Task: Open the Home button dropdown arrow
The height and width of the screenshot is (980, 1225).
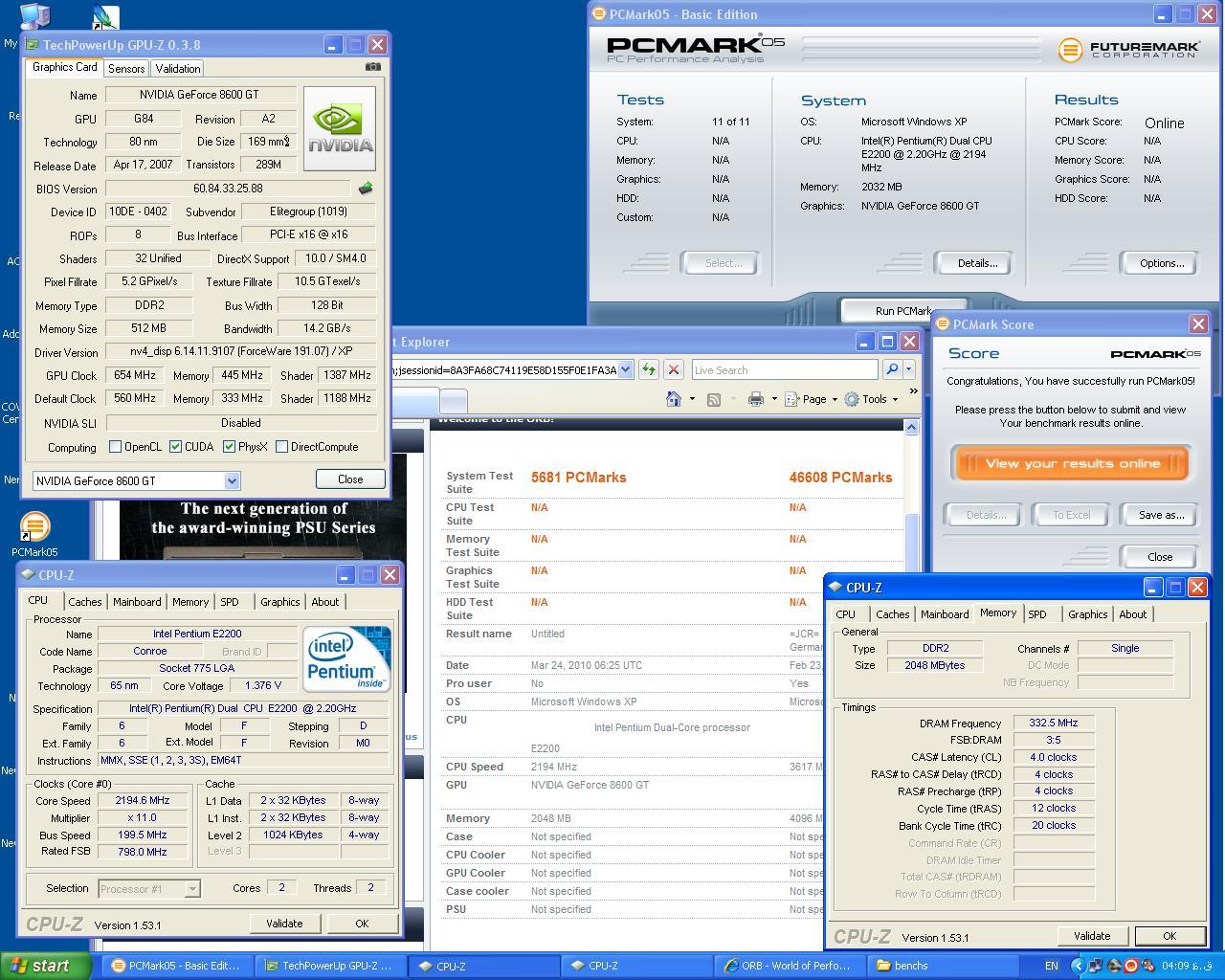Action: tap(691, 399)
